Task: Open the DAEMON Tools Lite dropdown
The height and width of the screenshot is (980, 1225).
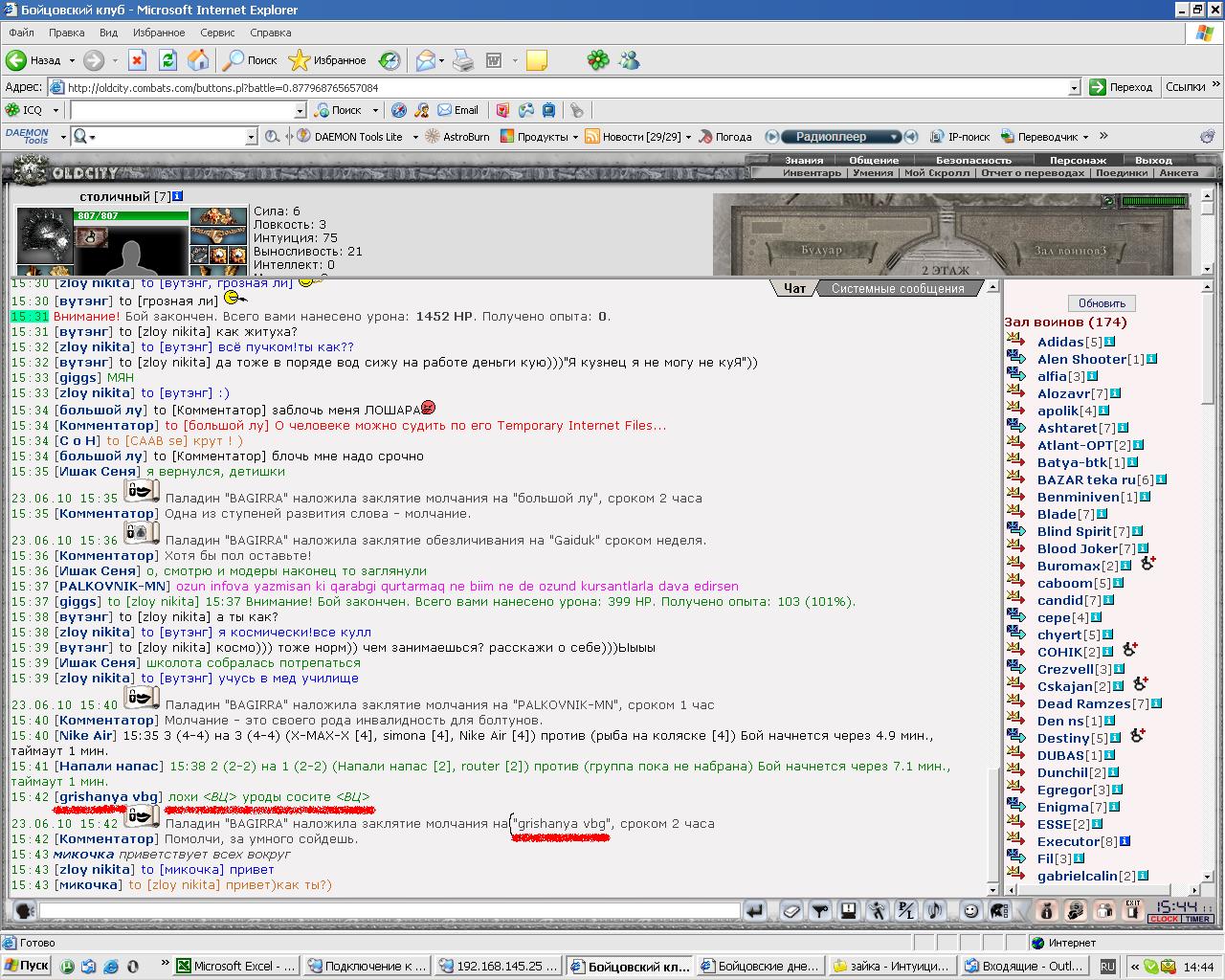Action: point(415,137)
